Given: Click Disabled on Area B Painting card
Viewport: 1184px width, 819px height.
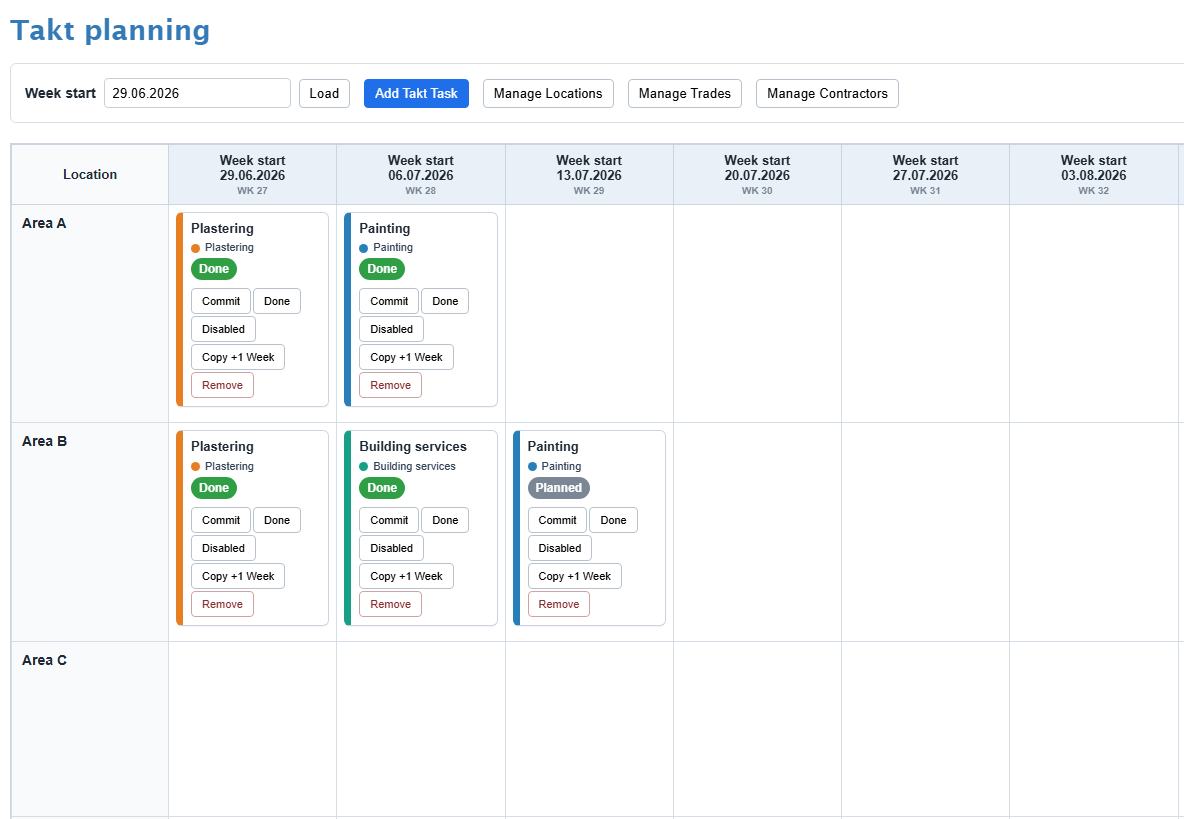Looking at the screenshot, I should coord(560,548).
